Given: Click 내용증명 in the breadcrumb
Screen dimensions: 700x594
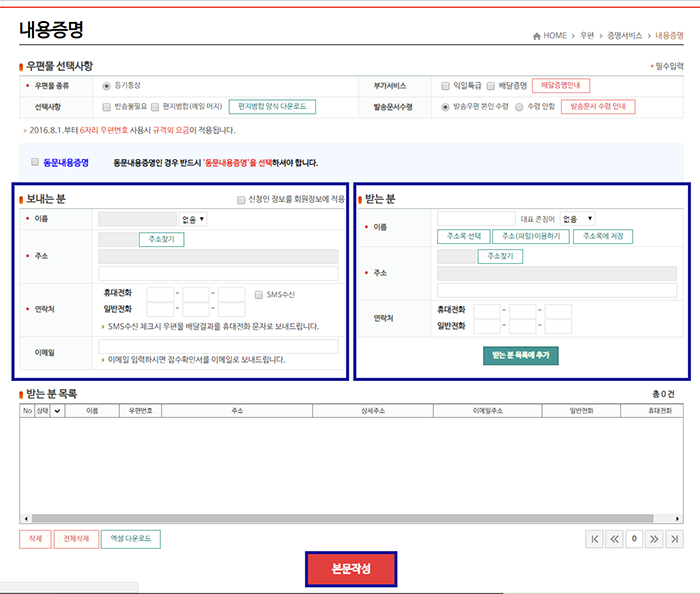Looking at the screenshot, I should point(669,36).
